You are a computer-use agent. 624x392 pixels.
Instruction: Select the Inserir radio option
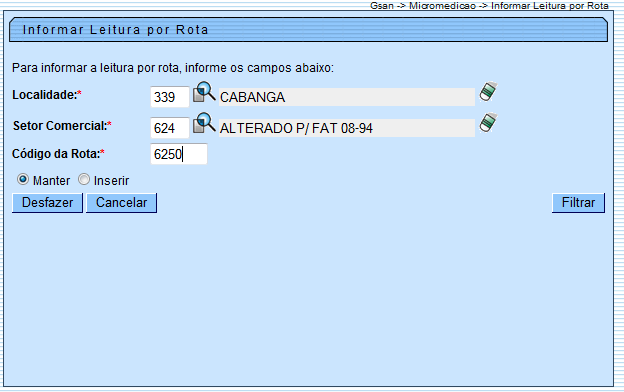point(84,179)
